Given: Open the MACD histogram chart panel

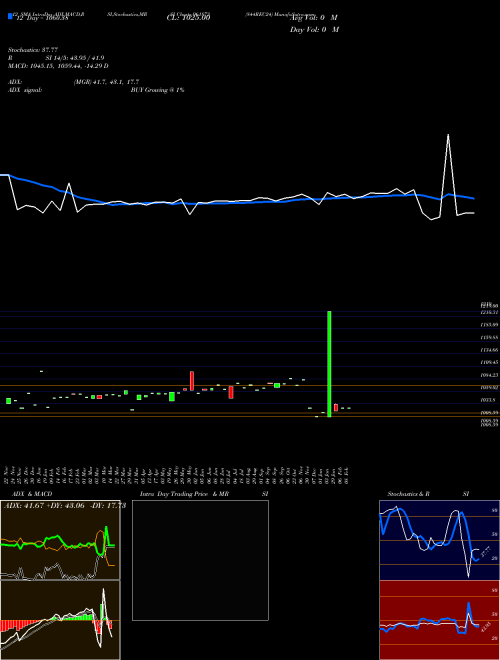Looking at the screenshot, I should point(60,620).
